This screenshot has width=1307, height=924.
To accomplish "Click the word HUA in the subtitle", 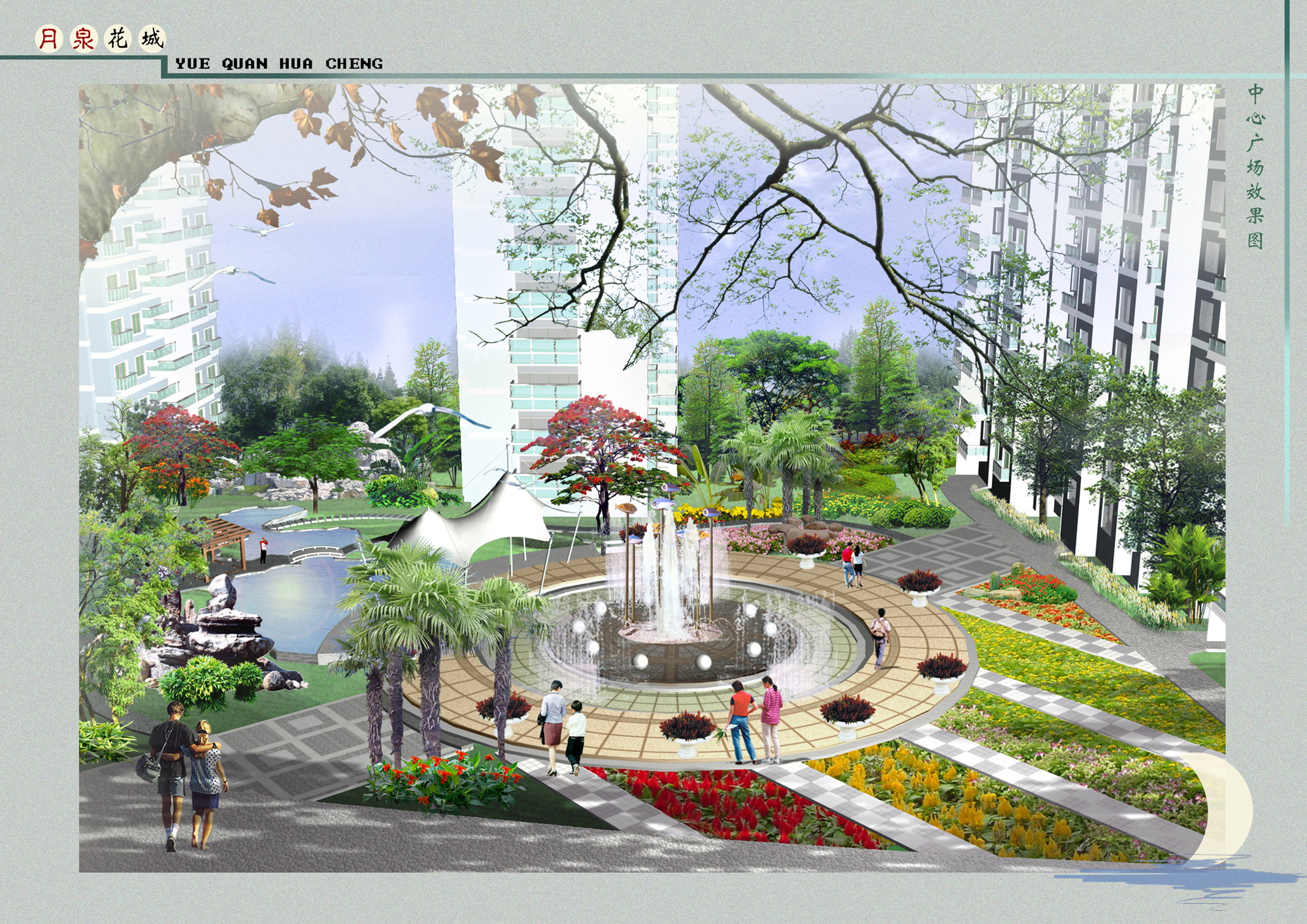I will [x=296, y=64].
